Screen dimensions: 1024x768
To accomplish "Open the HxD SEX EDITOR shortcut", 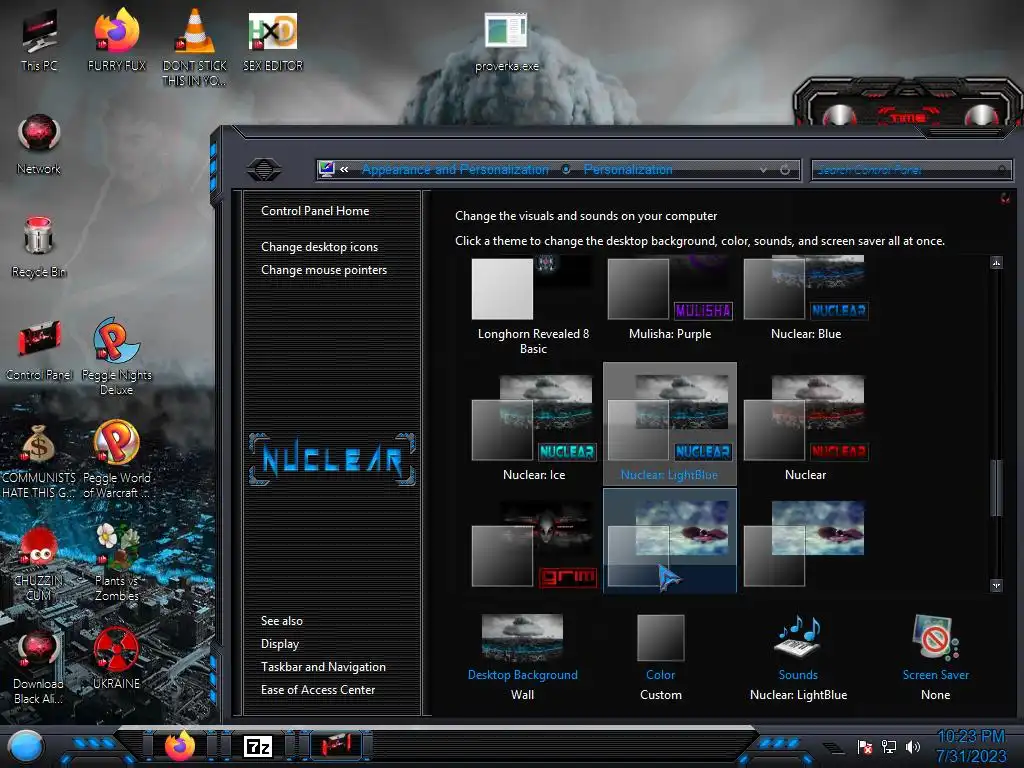I will coord(272,41).
